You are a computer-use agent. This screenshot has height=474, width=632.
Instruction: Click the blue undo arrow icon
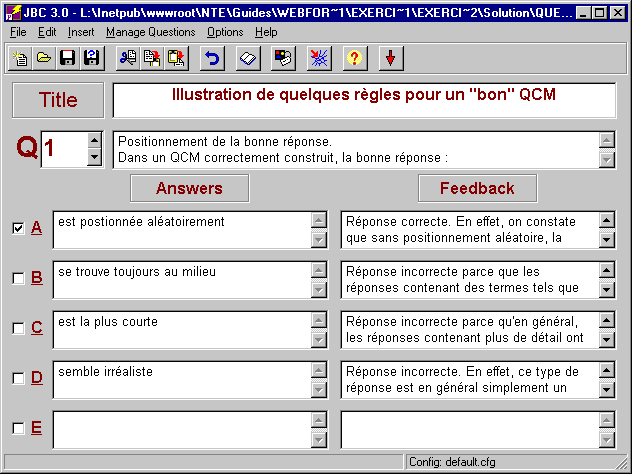point(211,58)
